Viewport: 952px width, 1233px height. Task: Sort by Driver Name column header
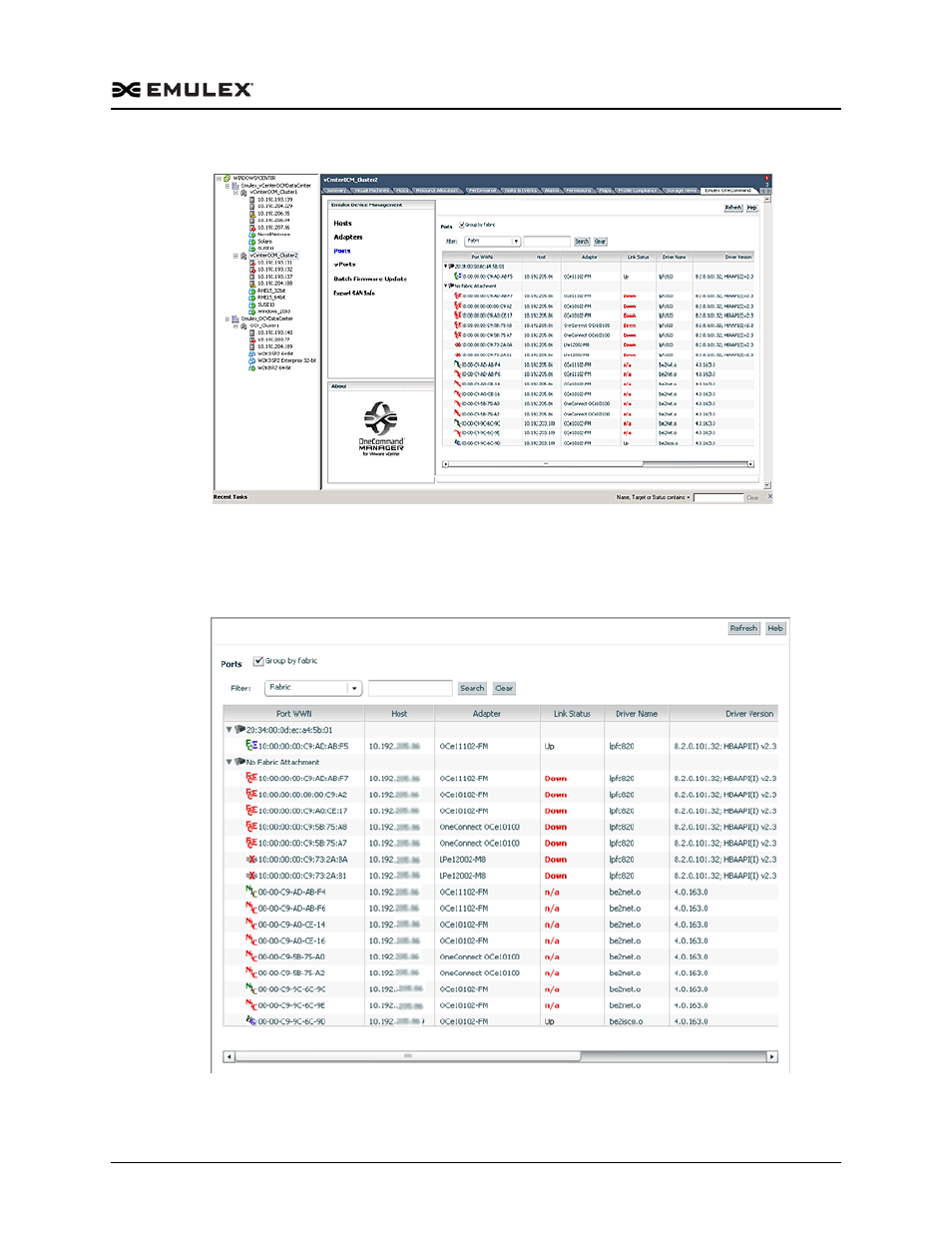point(637,714)
